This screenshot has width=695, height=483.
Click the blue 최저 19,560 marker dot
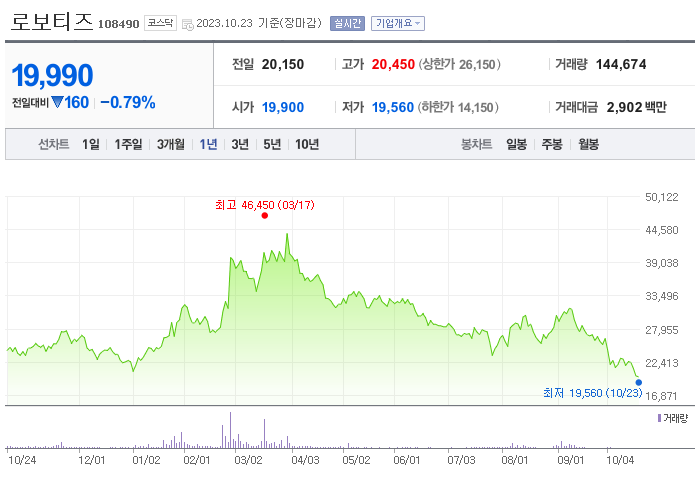[x=639, y=382]
